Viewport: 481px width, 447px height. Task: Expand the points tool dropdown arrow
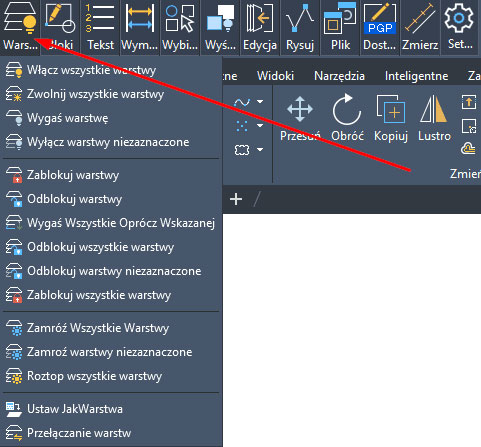click(x=260, y=126)
